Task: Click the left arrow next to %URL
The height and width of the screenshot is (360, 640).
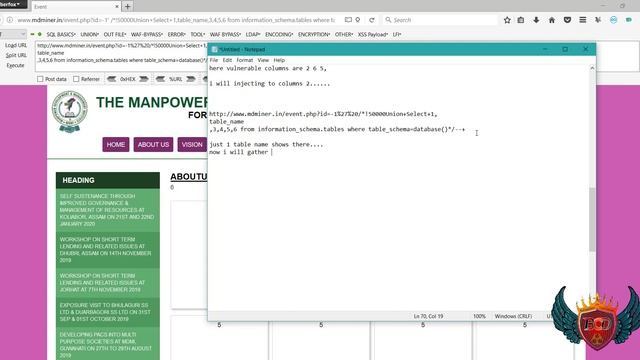Action: click(x=160, y=79)
